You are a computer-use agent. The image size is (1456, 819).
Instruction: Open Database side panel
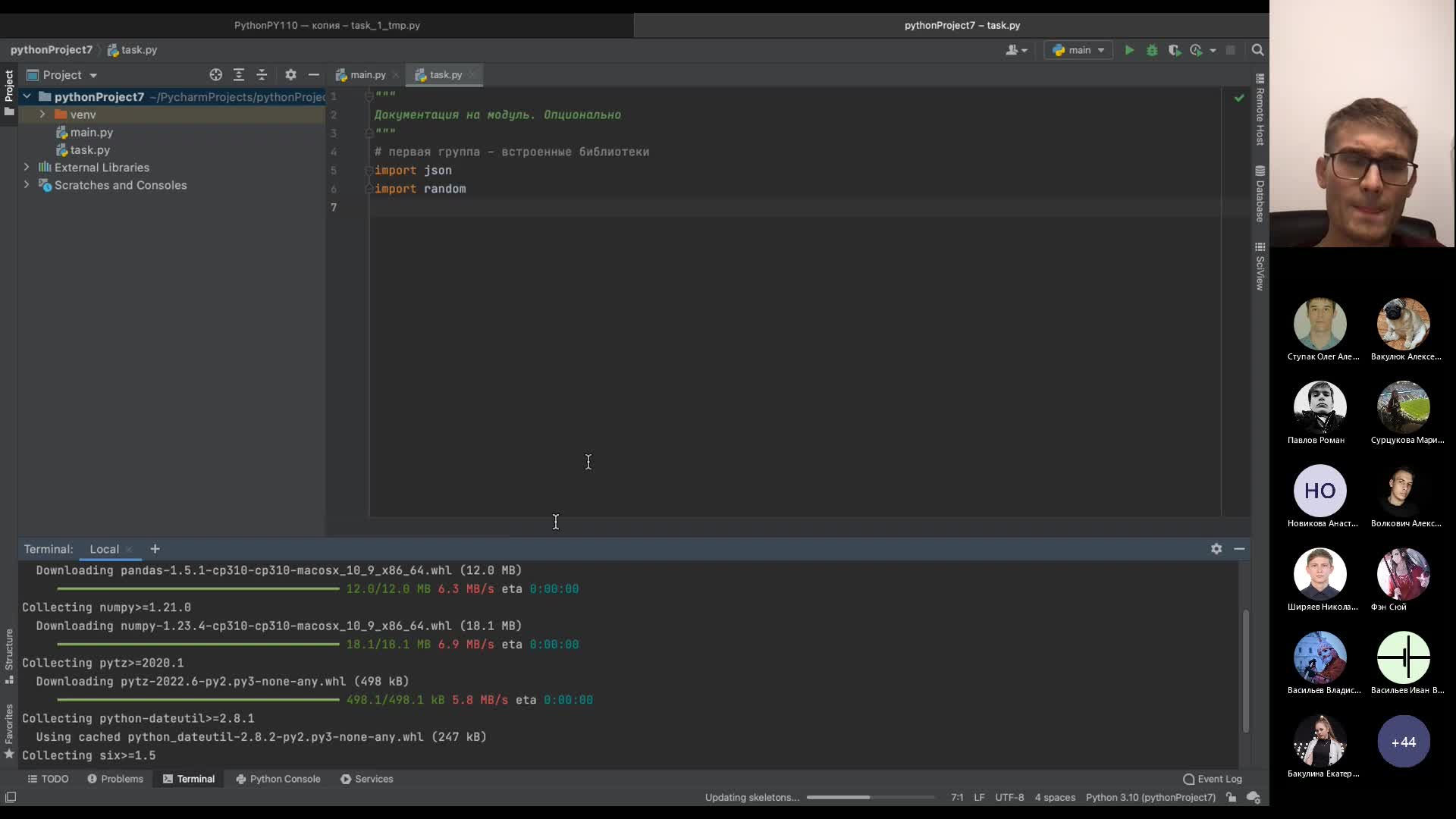coord(1260,194)
